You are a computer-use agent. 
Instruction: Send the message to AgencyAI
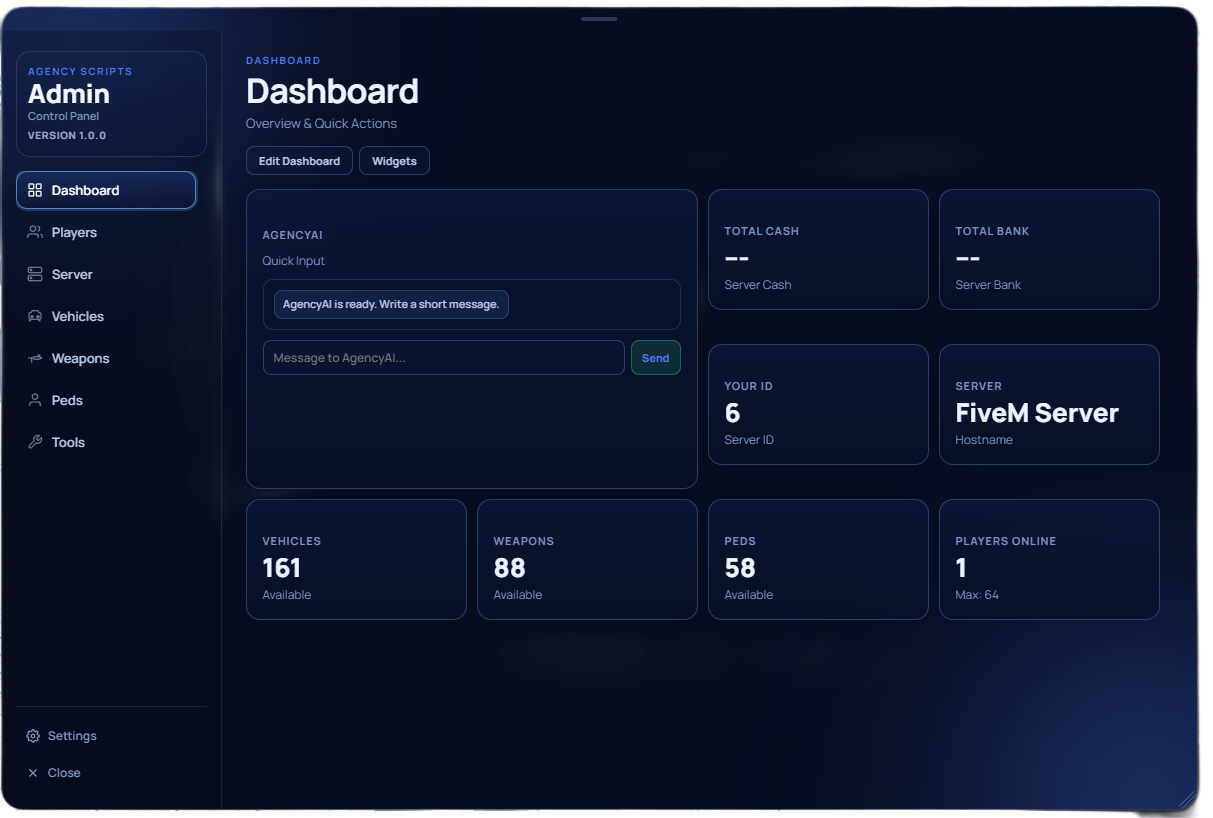click(x=656, y=358)
